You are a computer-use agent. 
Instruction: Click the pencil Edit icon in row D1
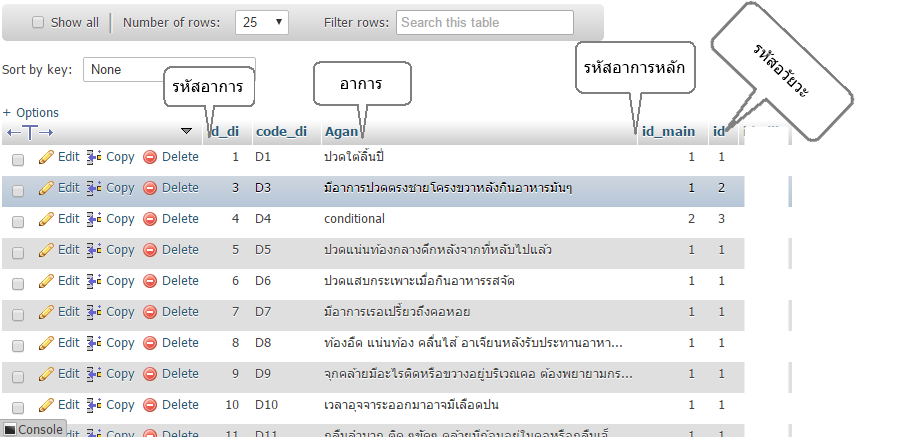46,157
